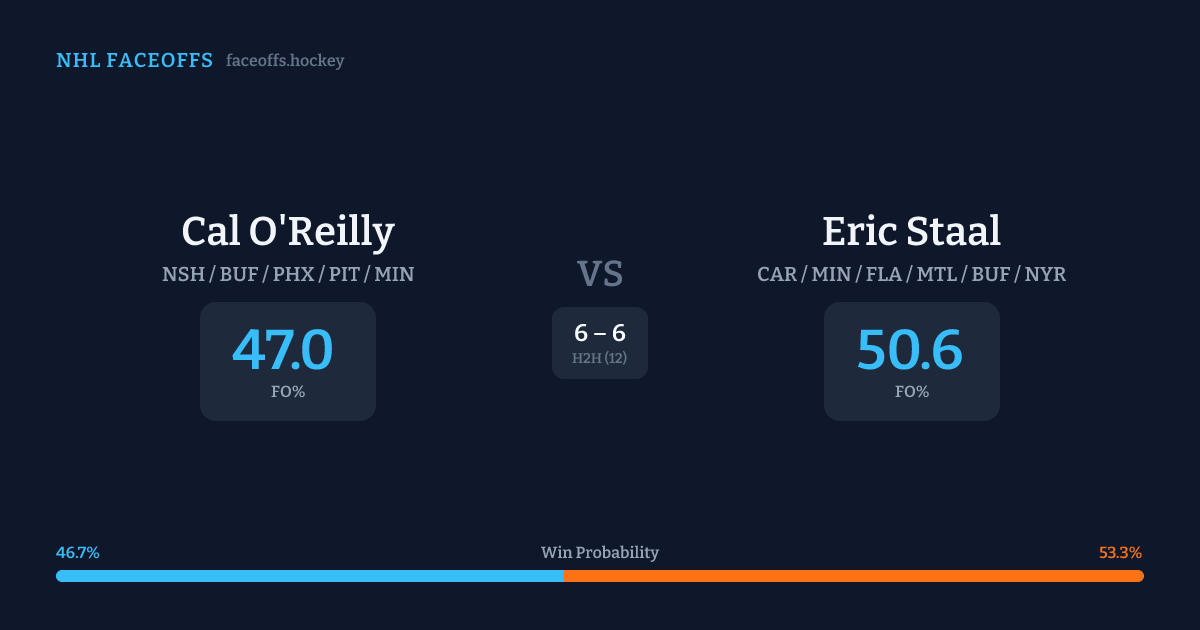Screen dimensions: 1200x630
Task: Click the NHL FACEOFFS header title
Action: point(134,61)
